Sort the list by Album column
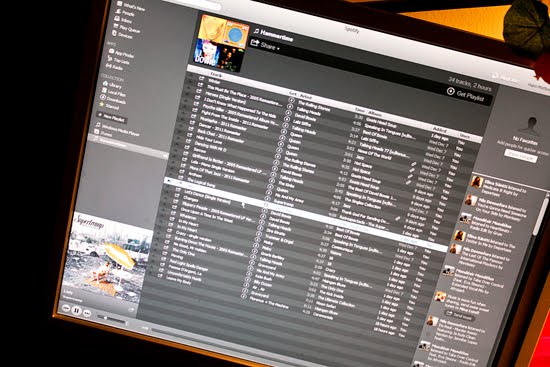 click(374, 113)
